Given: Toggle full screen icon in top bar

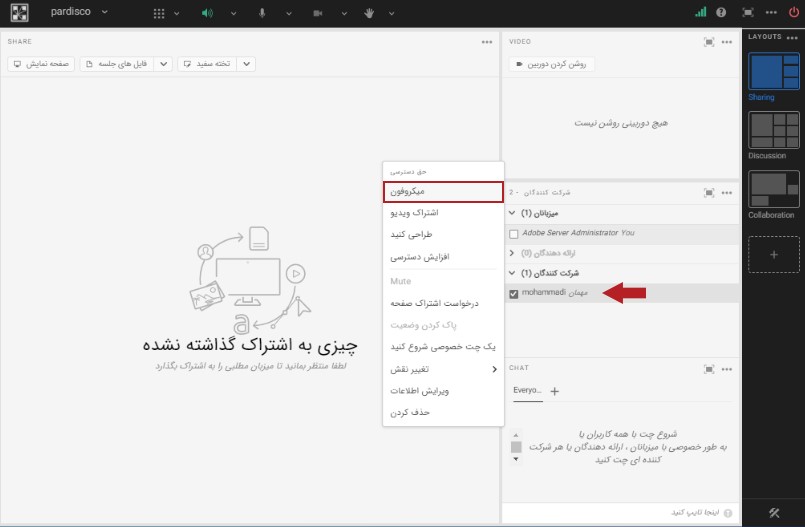Looking at the screenshot, I should coord(748,12).
